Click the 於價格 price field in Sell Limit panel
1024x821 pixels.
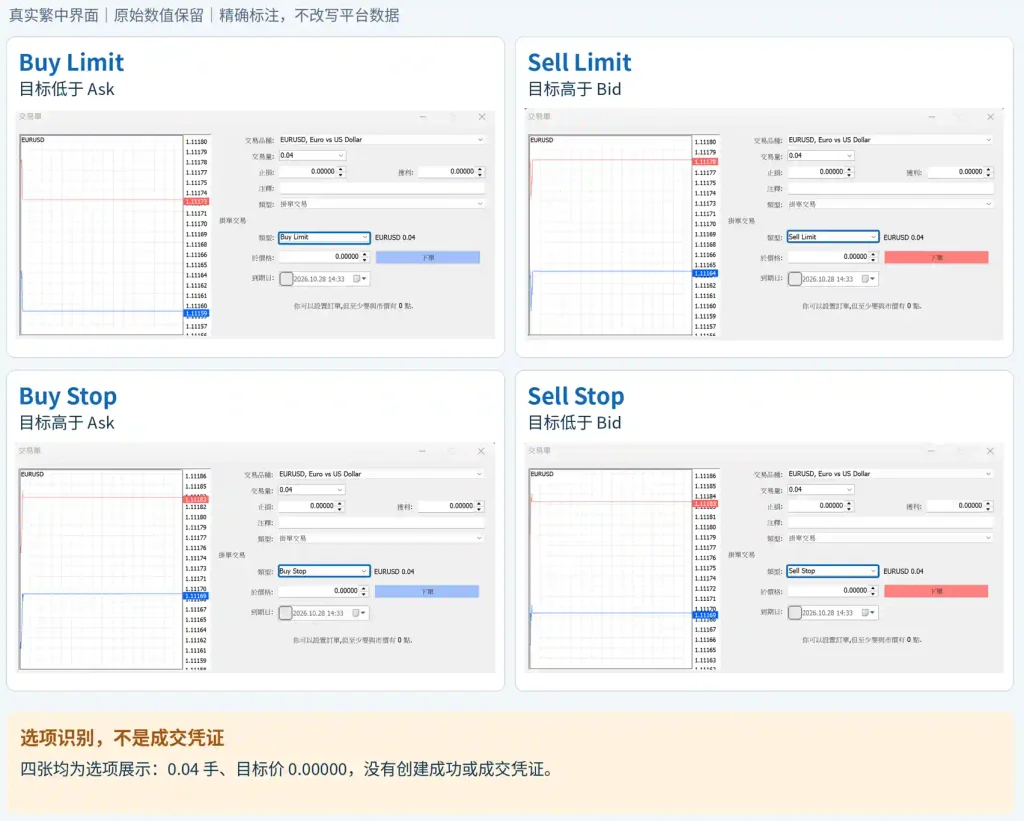pyautogui.click(x=827, y=257)
